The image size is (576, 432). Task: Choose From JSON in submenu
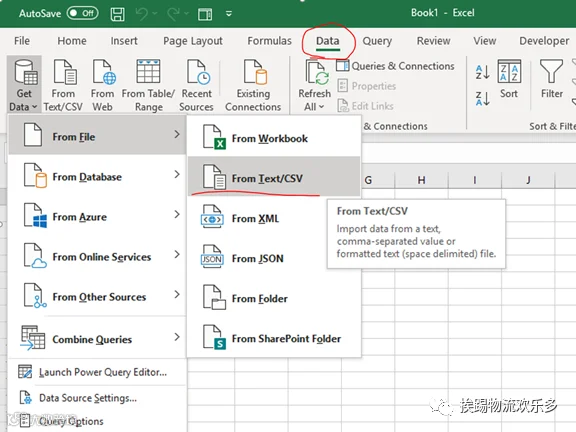[x=257, y=258]
